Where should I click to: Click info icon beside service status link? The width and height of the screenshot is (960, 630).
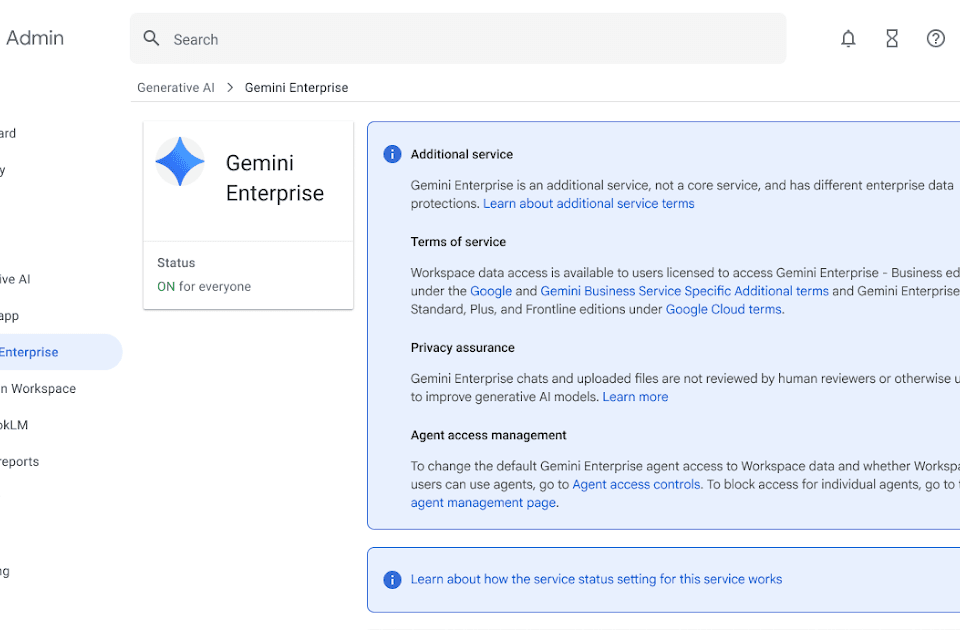(393, 580)
